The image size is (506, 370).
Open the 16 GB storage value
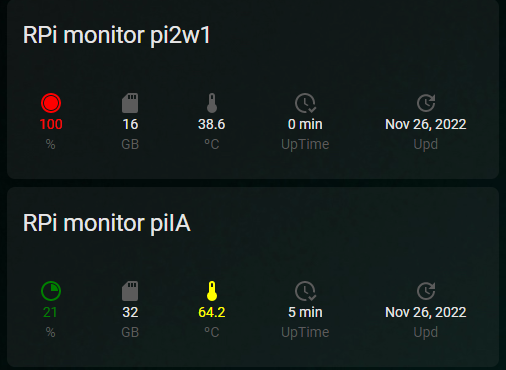coord(130,124)
